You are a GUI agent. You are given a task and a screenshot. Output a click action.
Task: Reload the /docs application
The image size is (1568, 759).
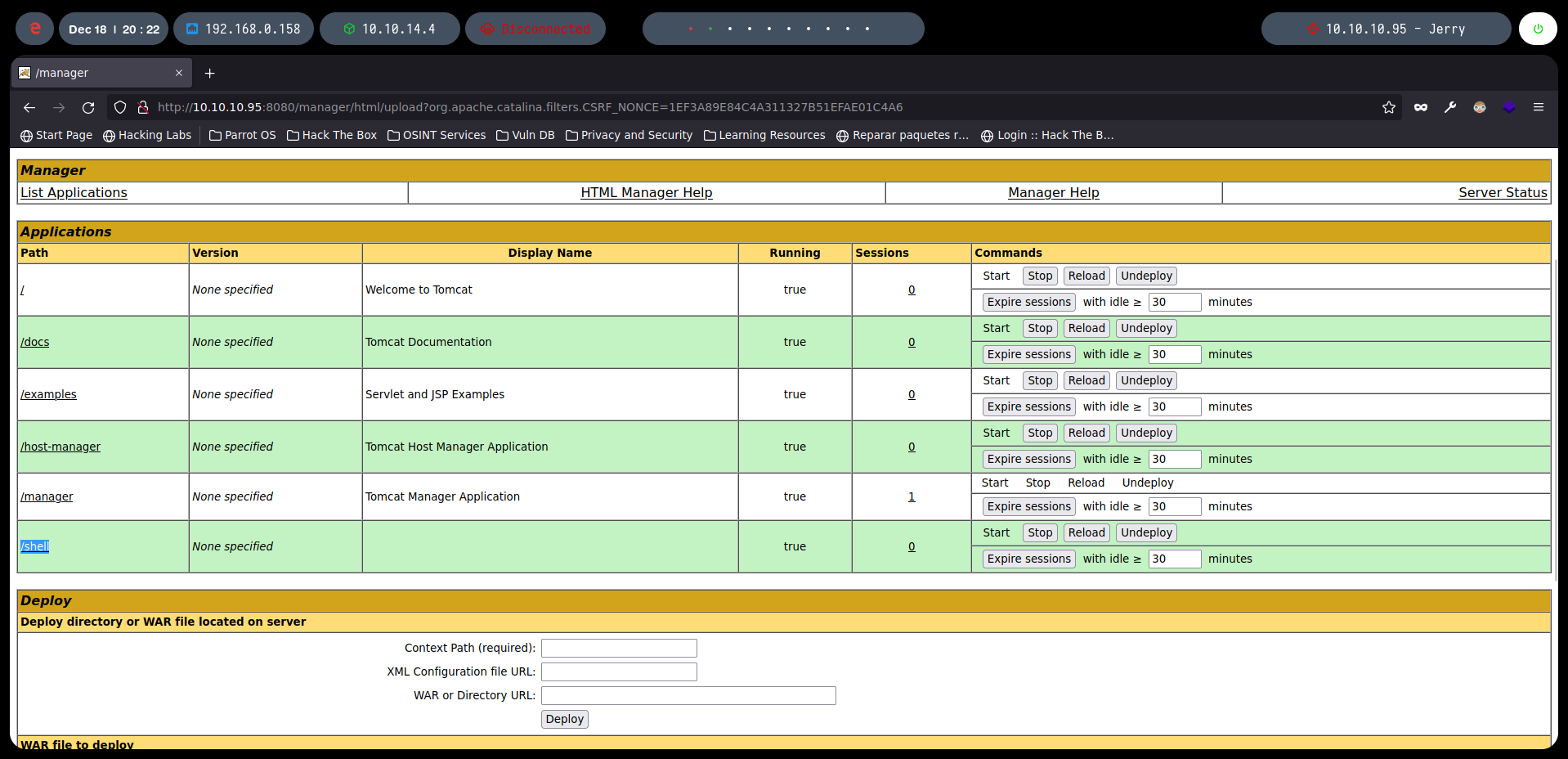pyautogui.click(x=1086, y=328)
